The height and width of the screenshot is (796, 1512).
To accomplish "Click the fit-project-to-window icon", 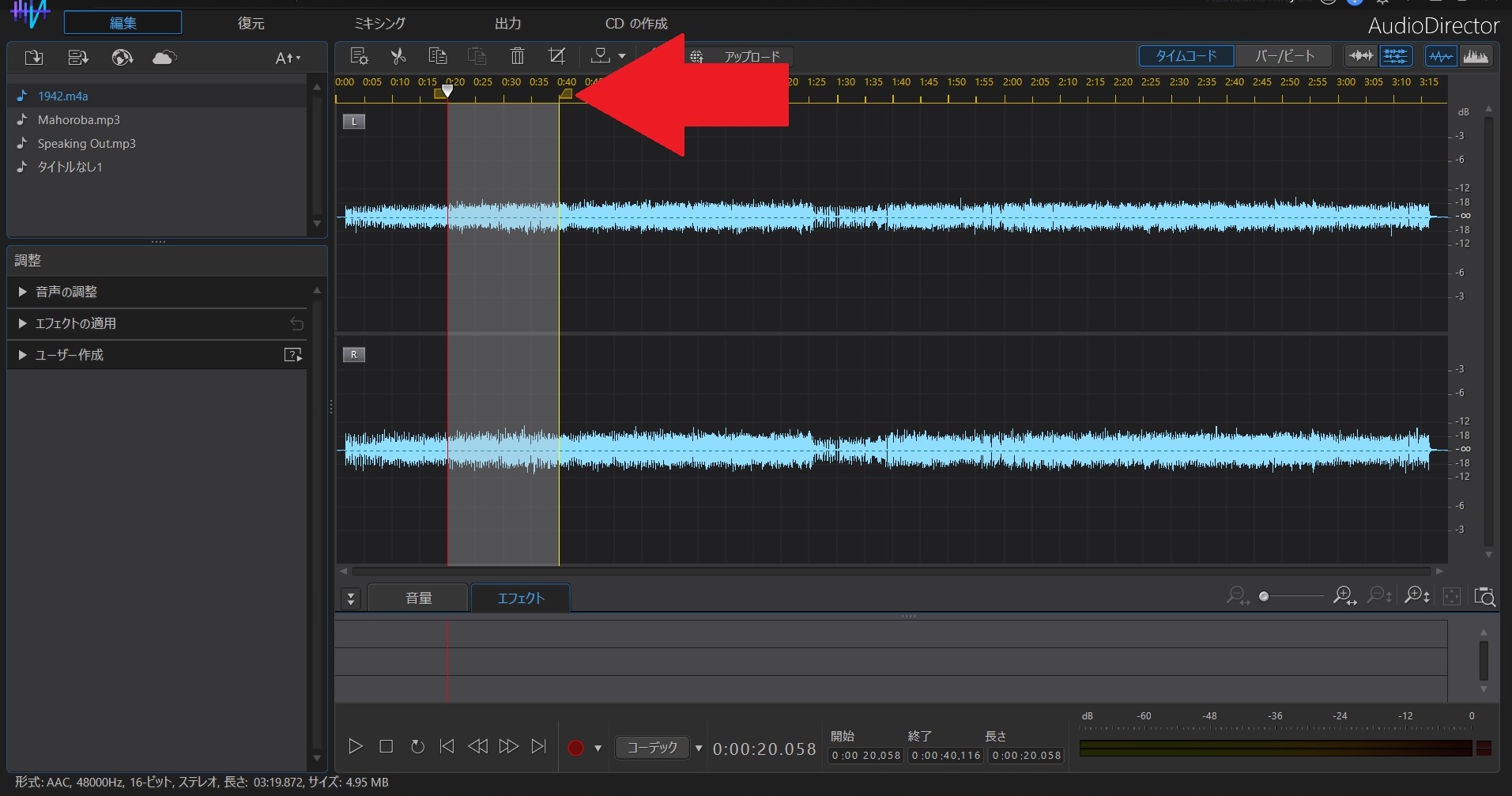I will (x=1452, y=597).
